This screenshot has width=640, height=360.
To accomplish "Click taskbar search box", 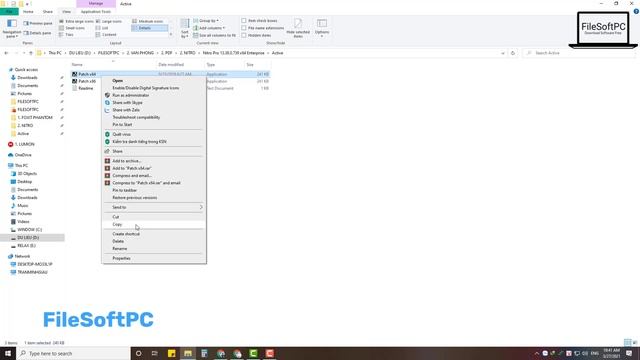I will pyautogui.click(x=73, y=353).
